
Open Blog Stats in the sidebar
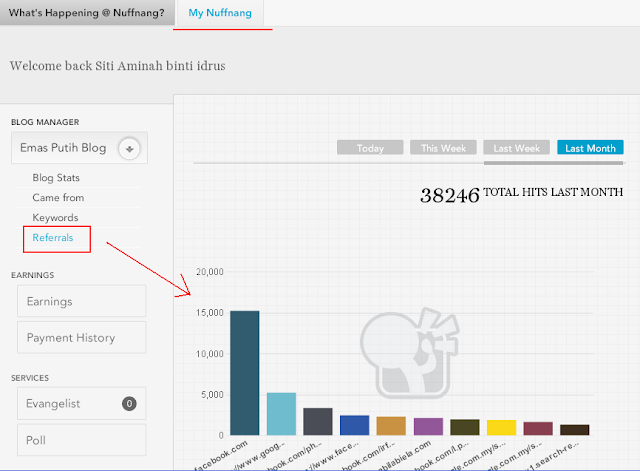[56, 178]
